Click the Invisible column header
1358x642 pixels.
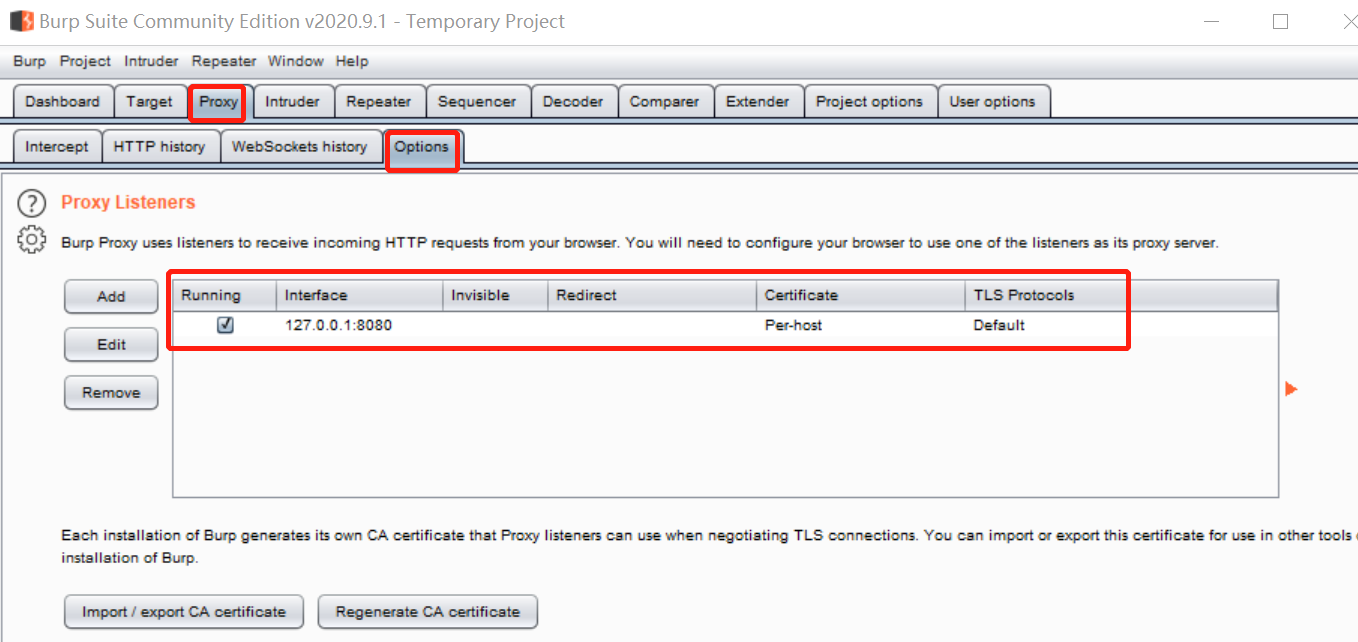click(x=496, y=295)
